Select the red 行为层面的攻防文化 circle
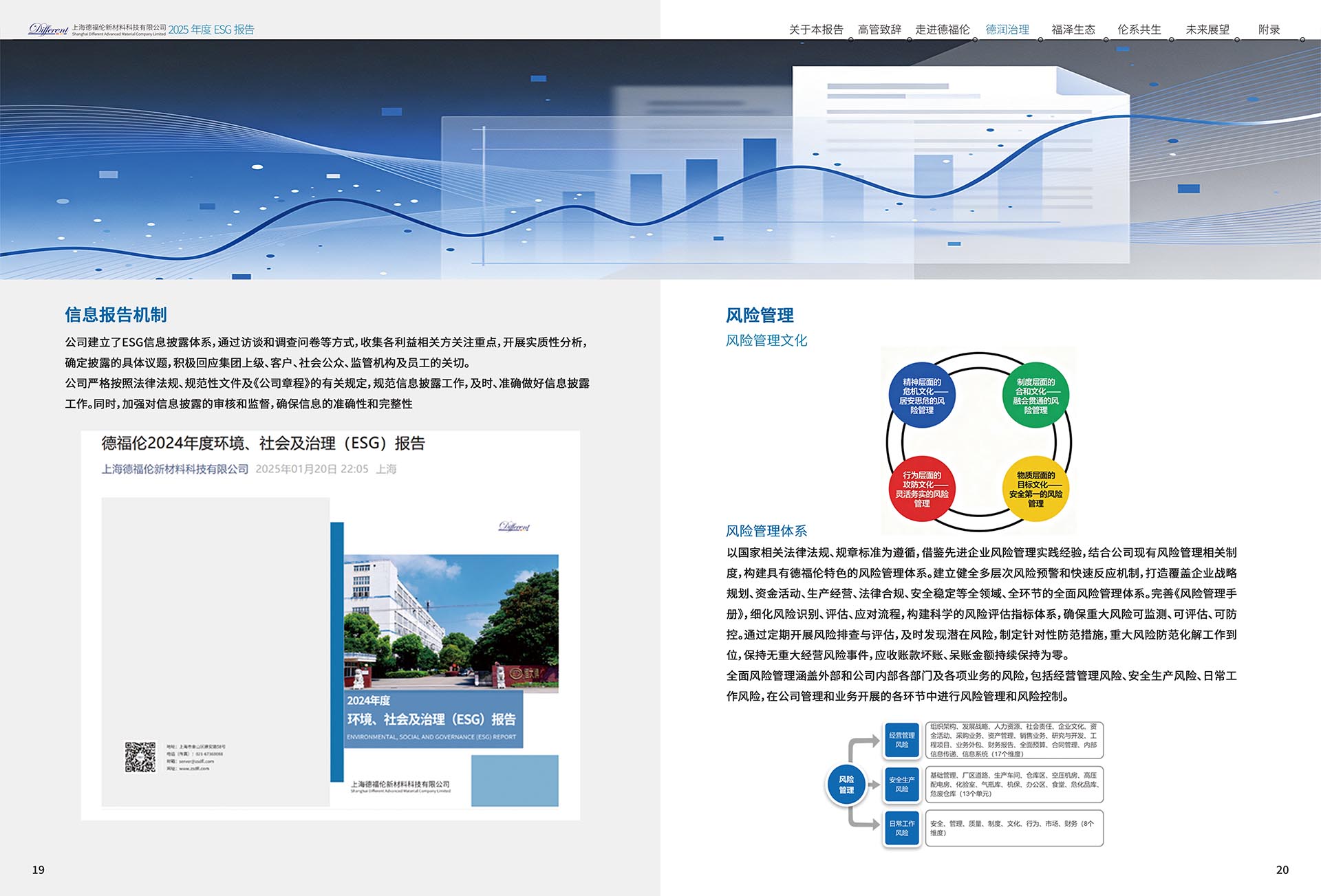1321x896 pixels. [922, 491]
